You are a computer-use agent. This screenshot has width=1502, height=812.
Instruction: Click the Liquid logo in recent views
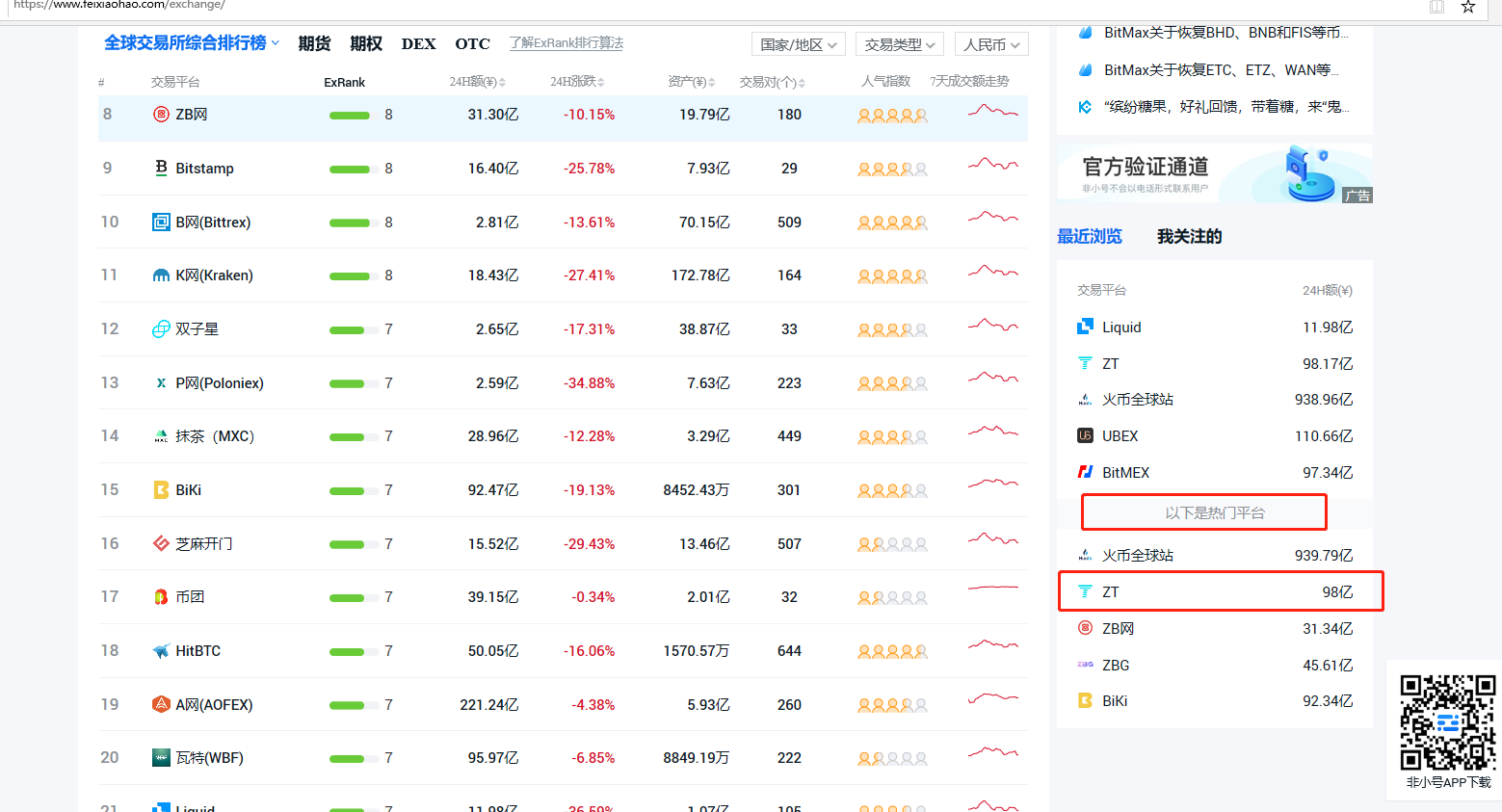pos(1085,327)
